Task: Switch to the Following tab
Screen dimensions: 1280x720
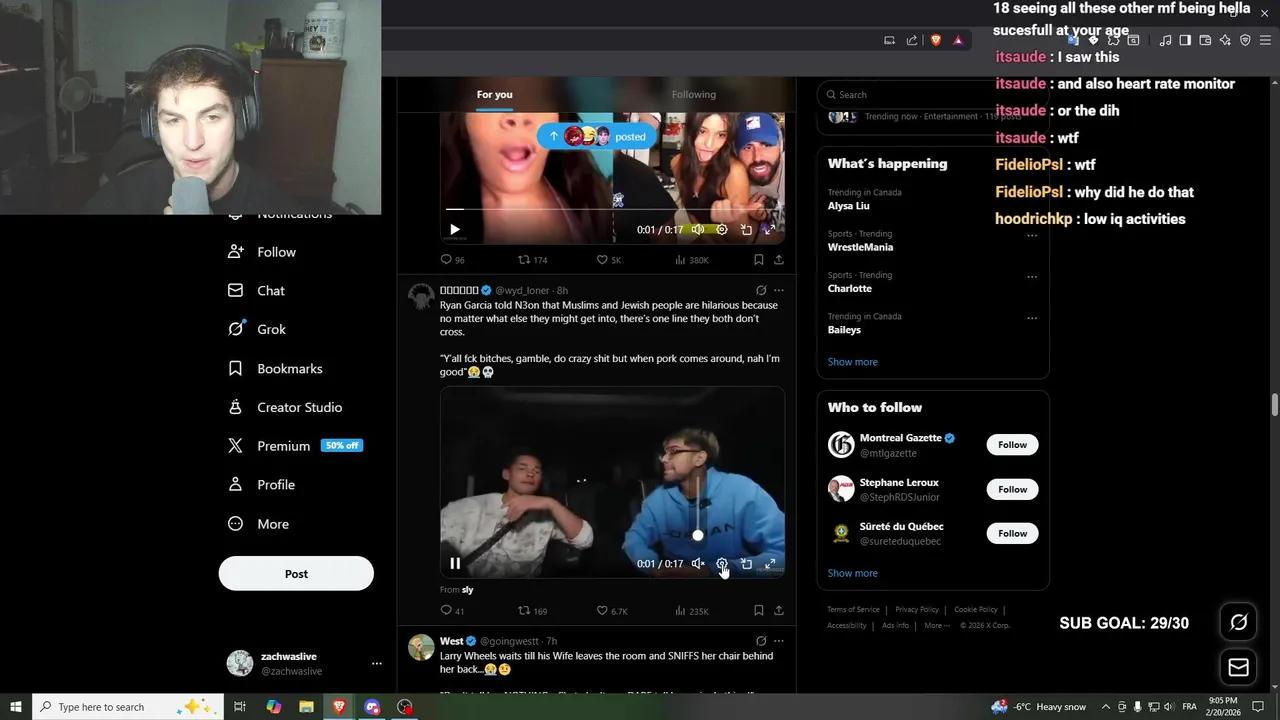Action: click(x=694, y=95)
